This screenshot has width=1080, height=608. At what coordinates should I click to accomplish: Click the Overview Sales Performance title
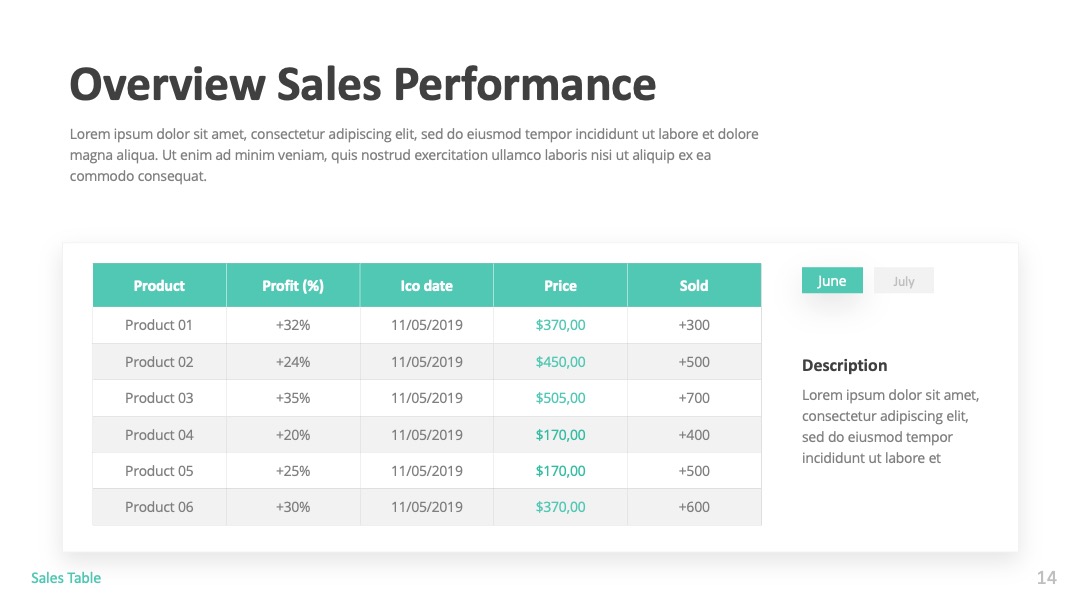363,84
